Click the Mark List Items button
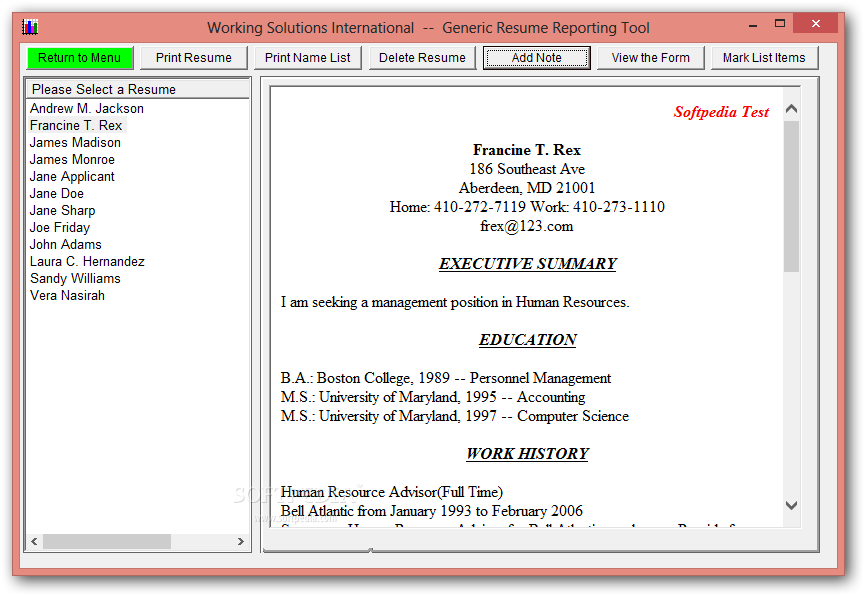The width and height of the screenshot is (865, 596). (x=764, y=58)
